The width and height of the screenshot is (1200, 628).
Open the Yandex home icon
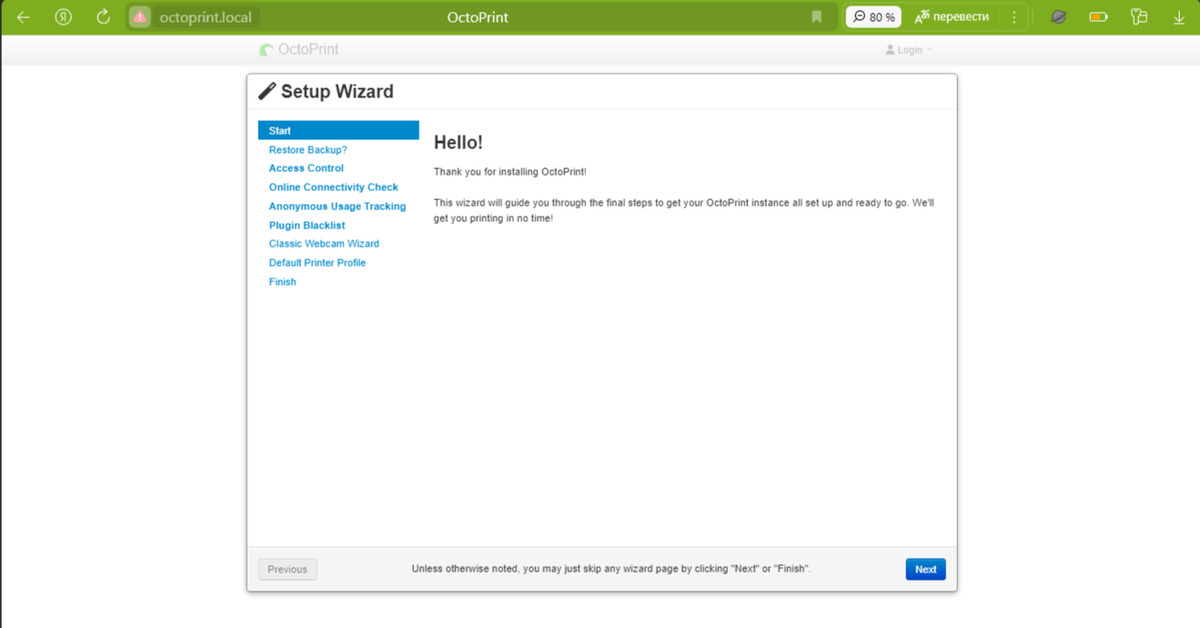[x=64, y=17]
